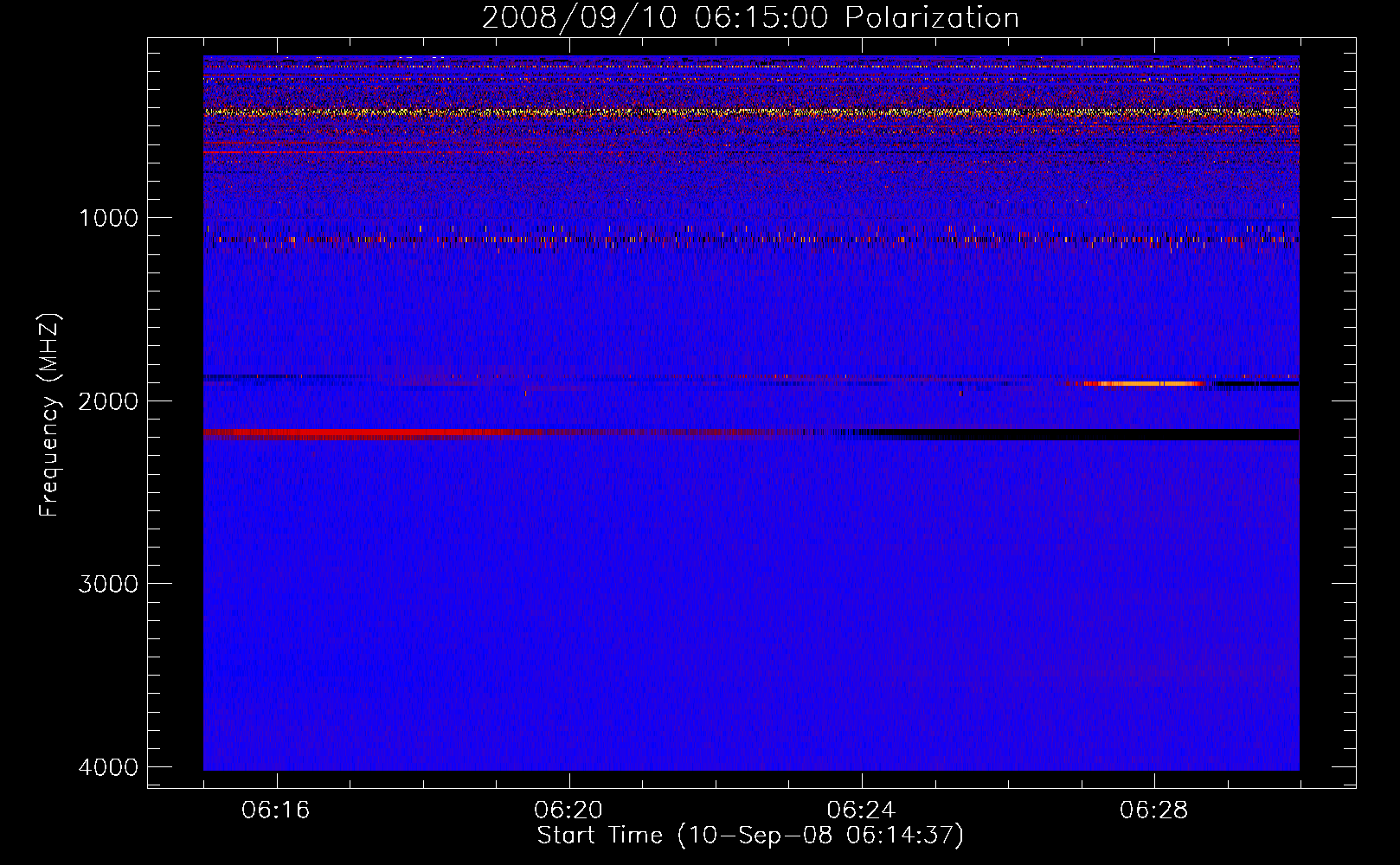Click the 06:16 time tick label
The image size is (1400, 865).
click(x=276, y=811)
